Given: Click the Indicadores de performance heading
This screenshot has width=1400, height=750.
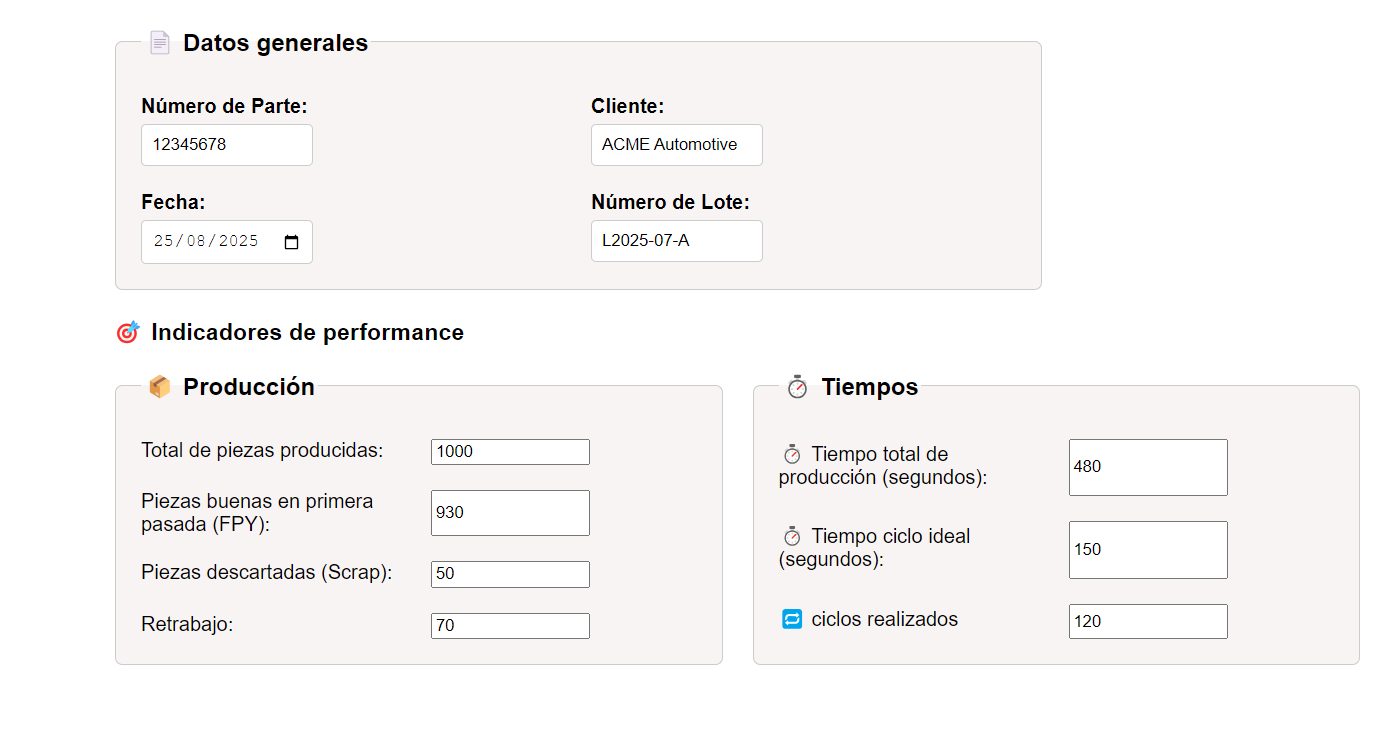Looking at the screenshot, I should 307,333.
